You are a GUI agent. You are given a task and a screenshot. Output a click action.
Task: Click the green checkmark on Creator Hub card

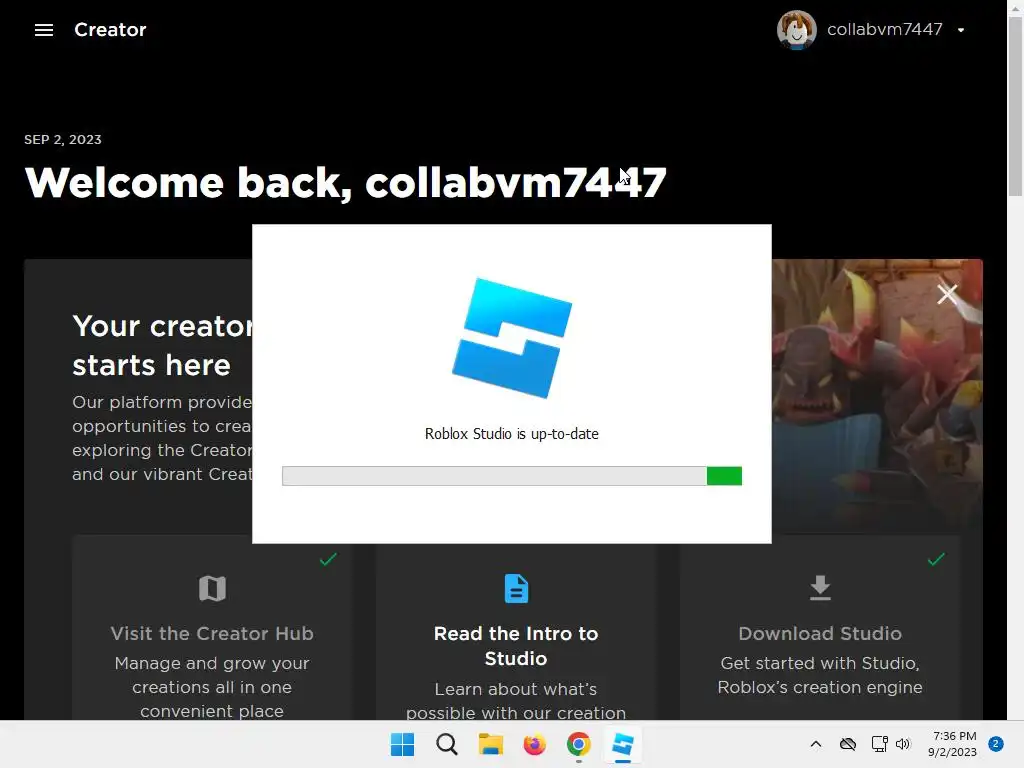tap(328, 559)
